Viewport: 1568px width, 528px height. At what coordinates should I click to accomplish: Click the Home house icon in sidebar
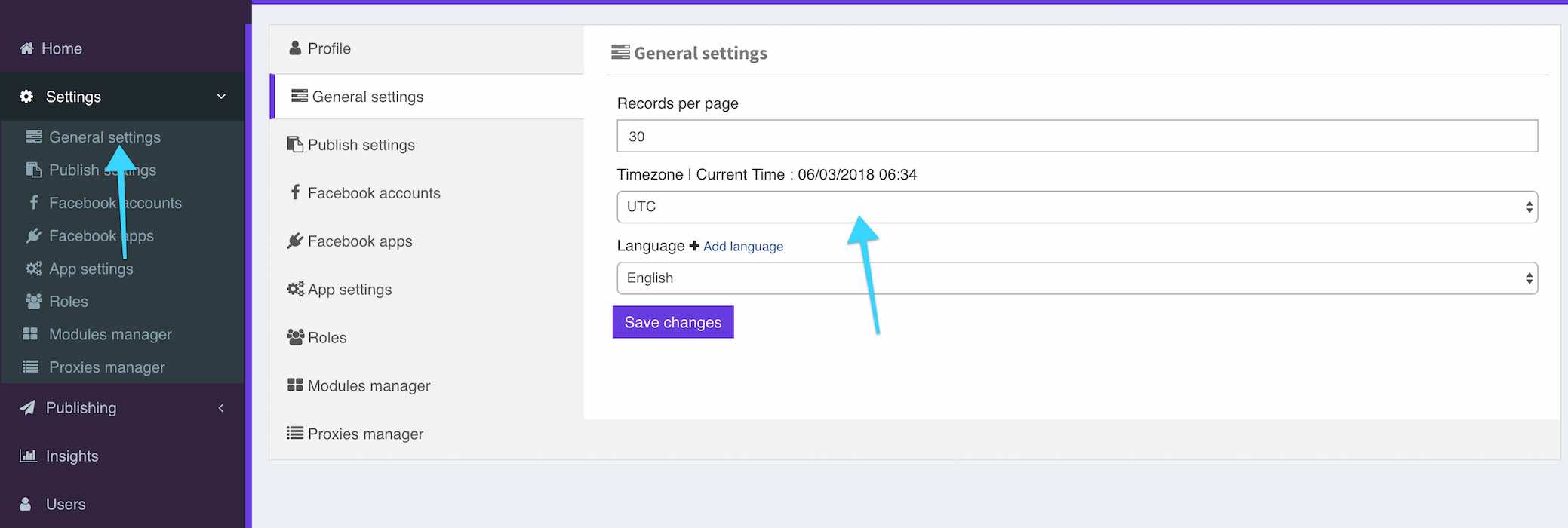point(26,48)
